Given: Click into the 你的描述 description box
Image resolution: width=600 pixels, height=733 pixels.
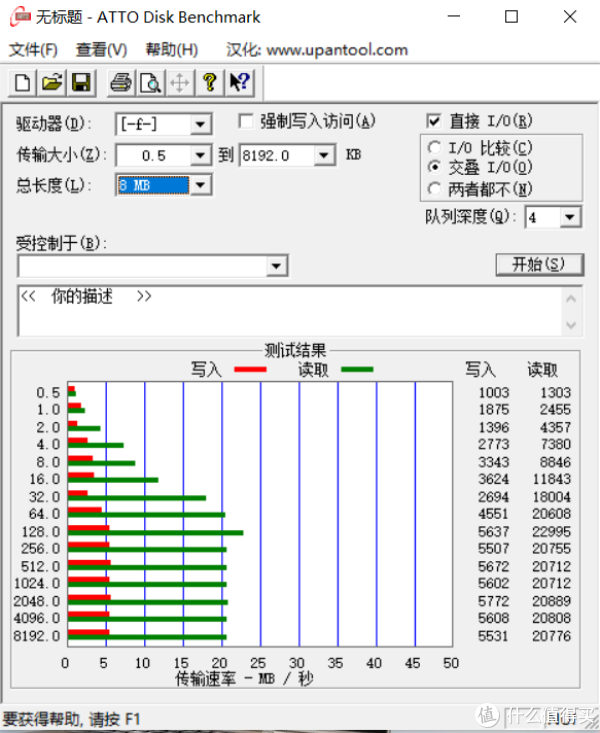Looking at the screenshot, I should tap(290, 311).
